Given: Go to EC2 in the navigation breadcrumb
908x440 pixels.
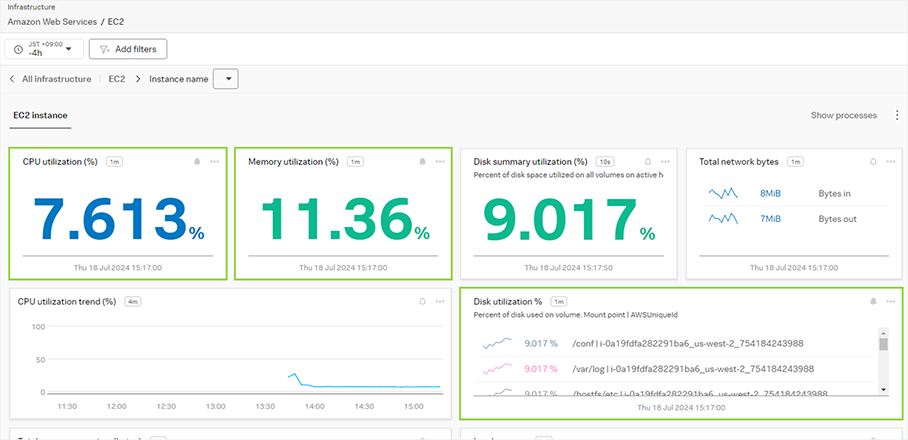Looking at the screenshot, I should point(117,79).
